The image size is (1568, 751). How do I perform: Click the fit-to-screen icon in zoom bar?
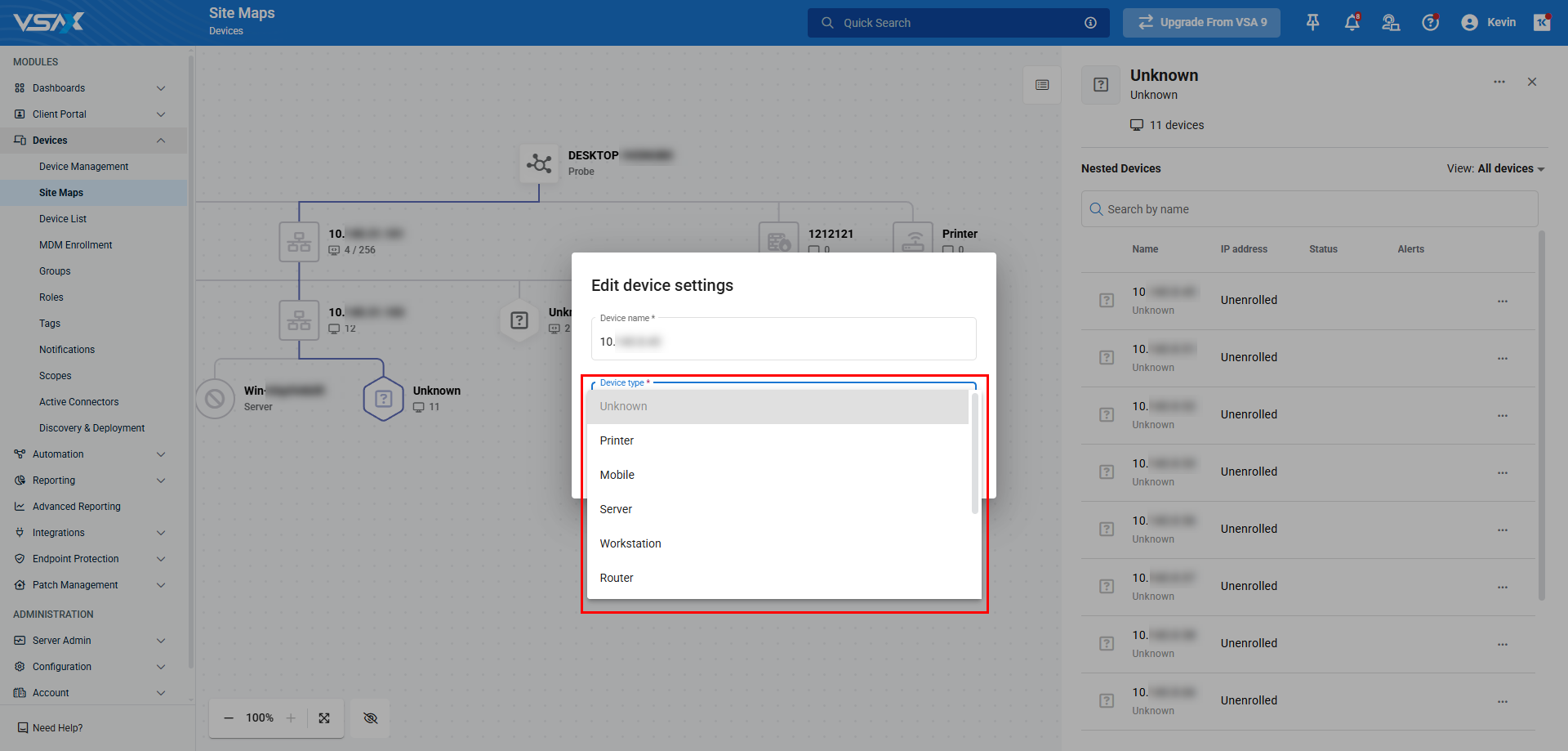coord(324,718)
